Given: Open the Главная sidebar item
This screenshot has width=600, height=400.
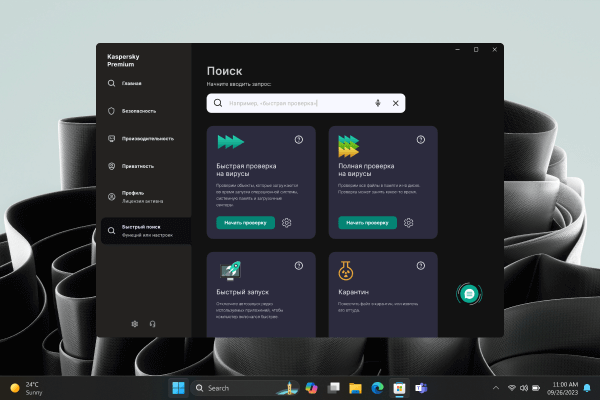Looking at the screenshot, I should (x=131, y=83).
